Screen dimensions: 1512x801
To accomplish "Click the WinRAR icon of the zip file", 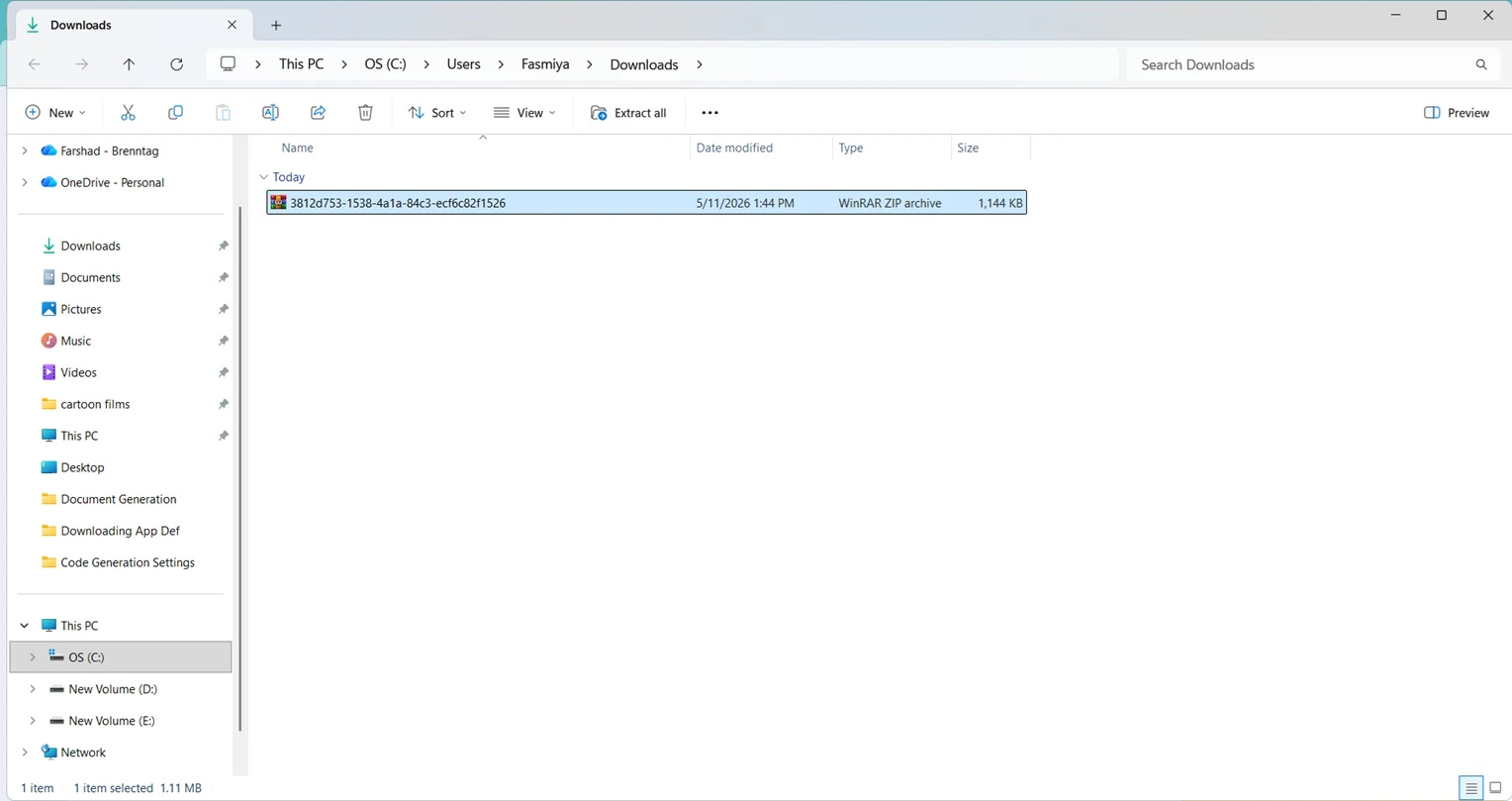I will click(278, 203).
